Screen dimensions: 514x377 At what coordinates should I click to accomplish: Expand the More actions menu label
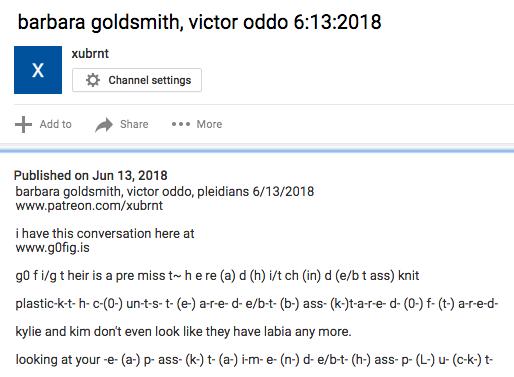(x=209, y=124)
